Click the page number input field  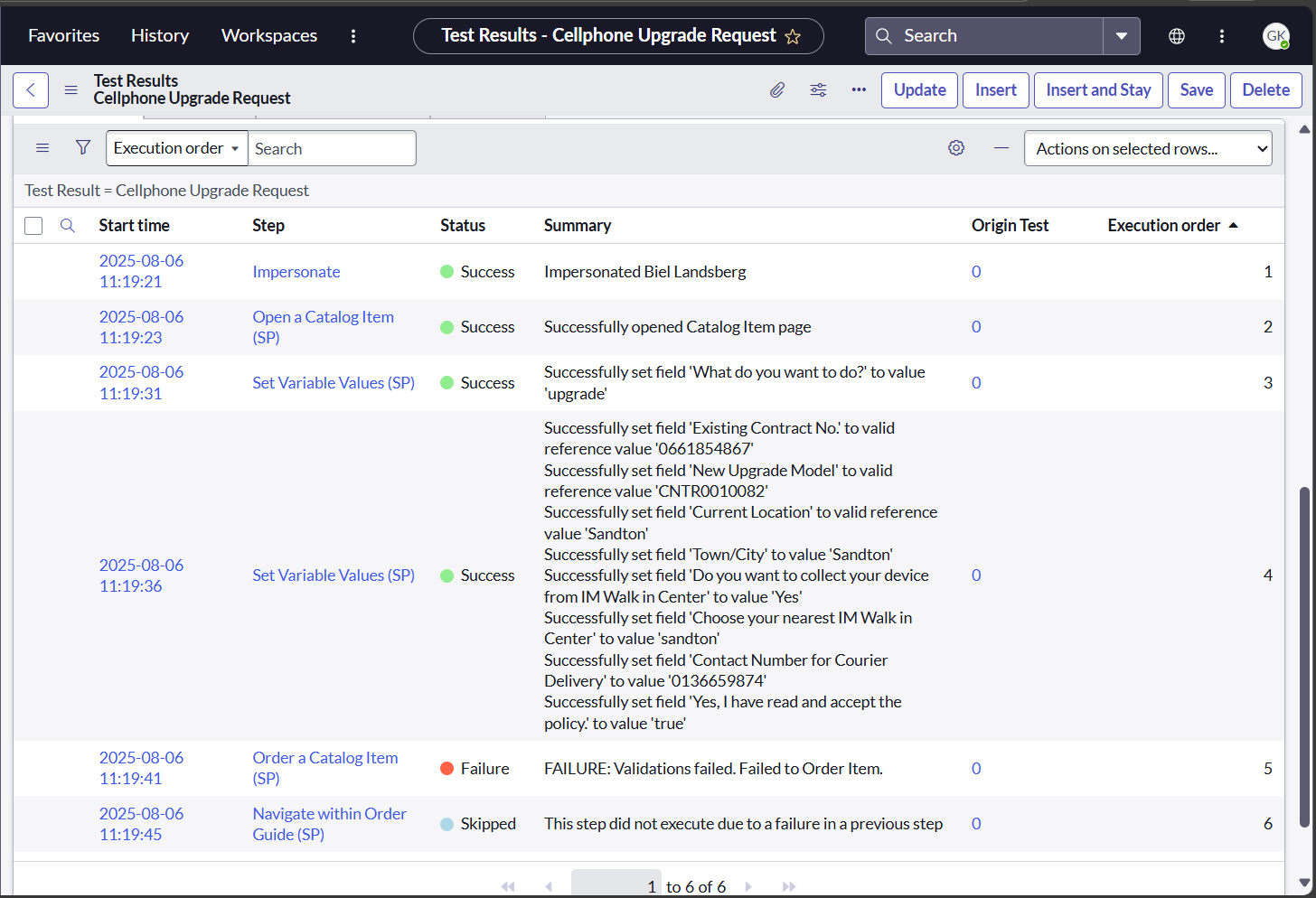tap(616, 885)
